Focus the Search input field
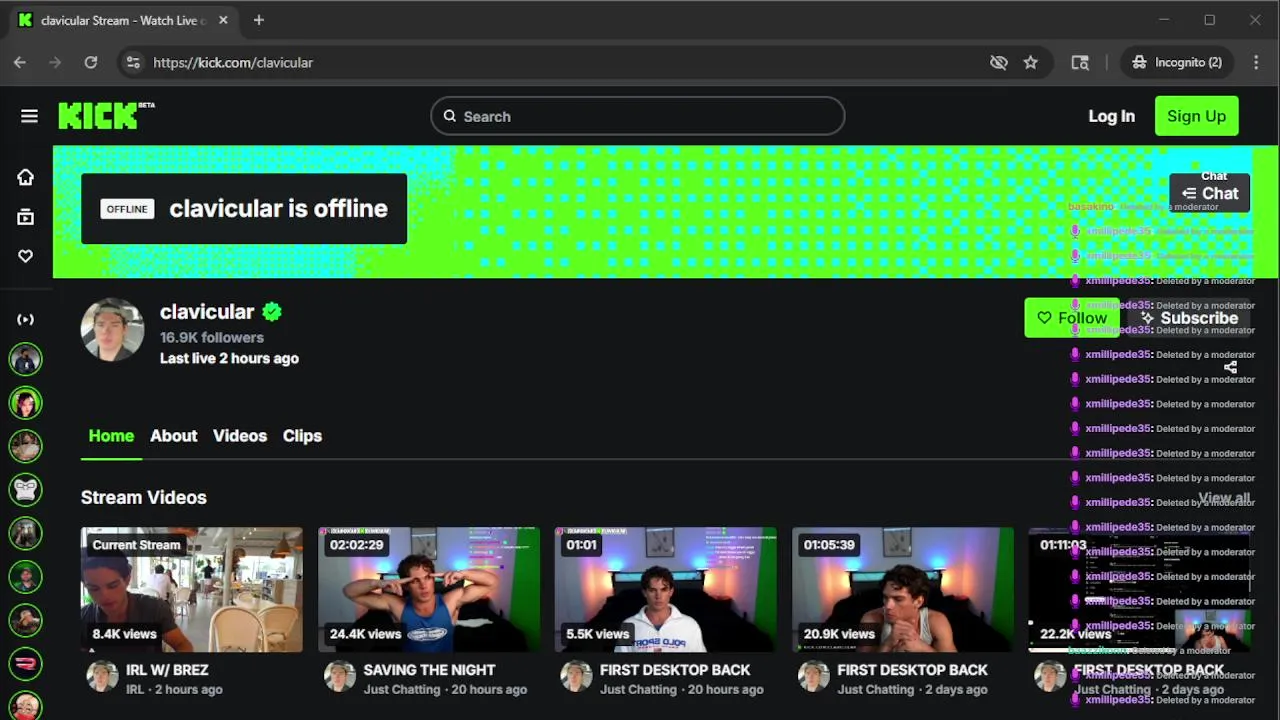This screenshot has height=720, width=1280. coord(638,116)
